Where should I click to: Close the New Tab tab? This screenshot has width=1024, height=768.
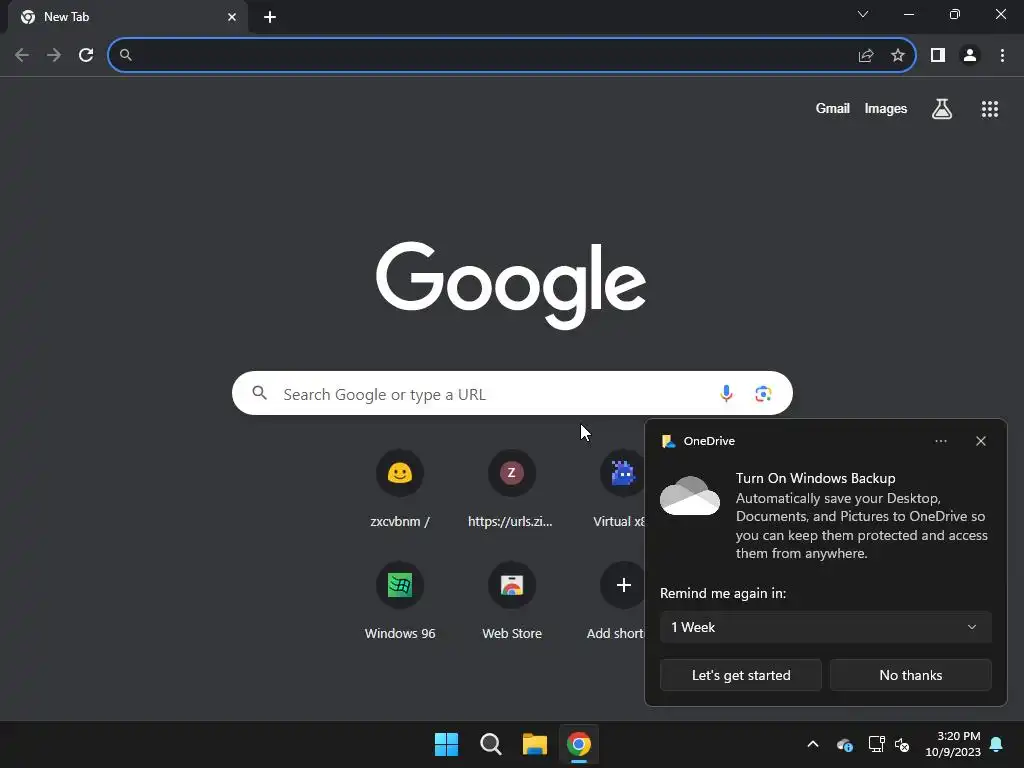pyautogui.click(x=232, y=17)
